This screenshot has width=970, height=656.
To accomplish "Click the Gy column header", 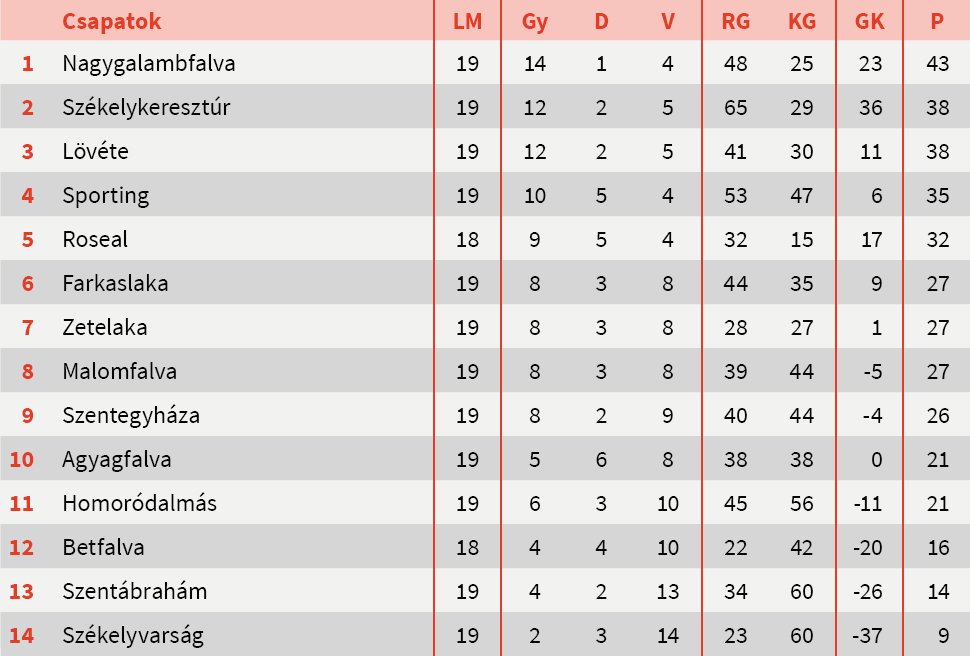I will pos(535,21).
